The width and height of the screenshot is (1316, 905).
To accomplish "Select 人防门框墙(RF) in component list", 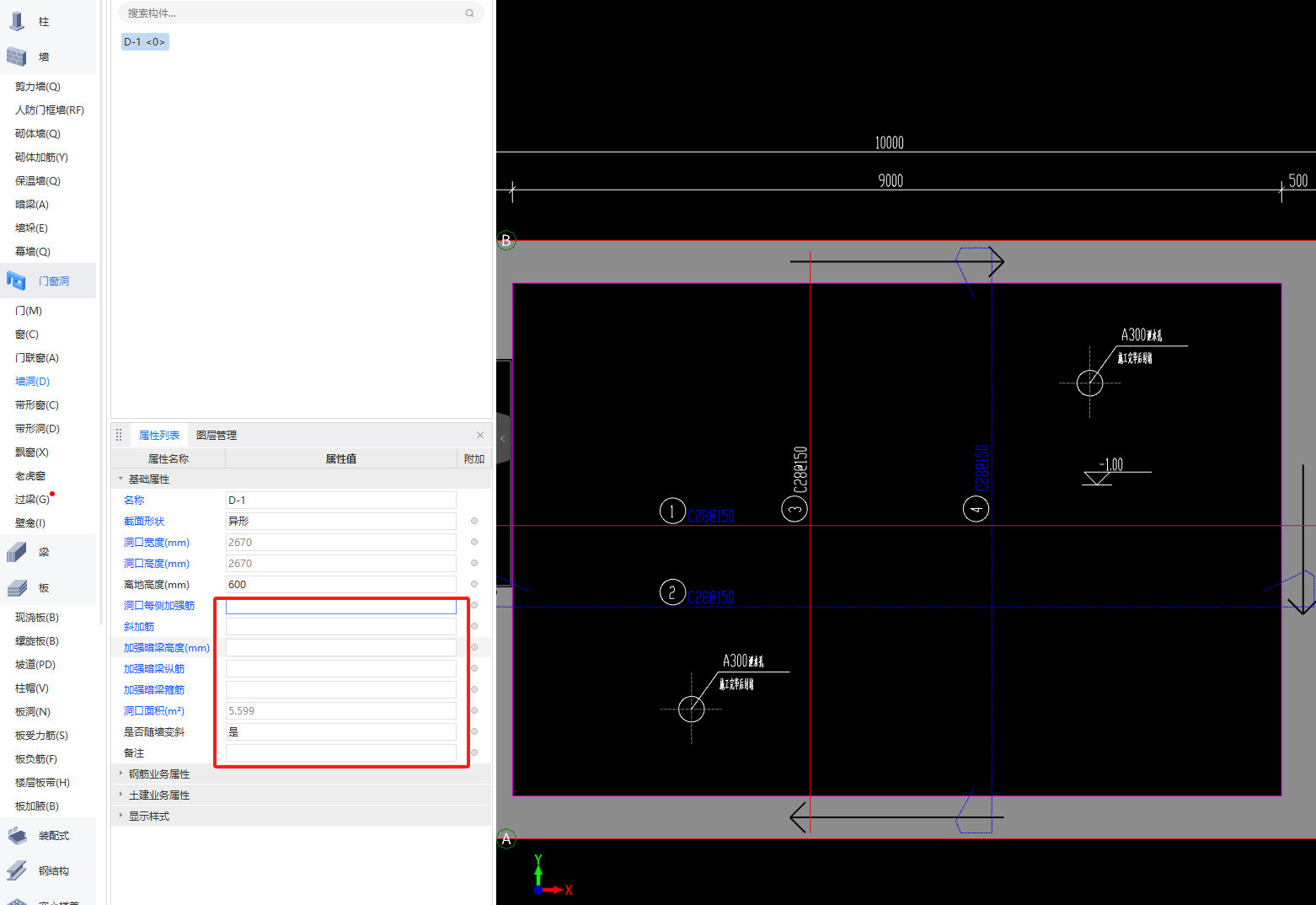I will (50, 110).
